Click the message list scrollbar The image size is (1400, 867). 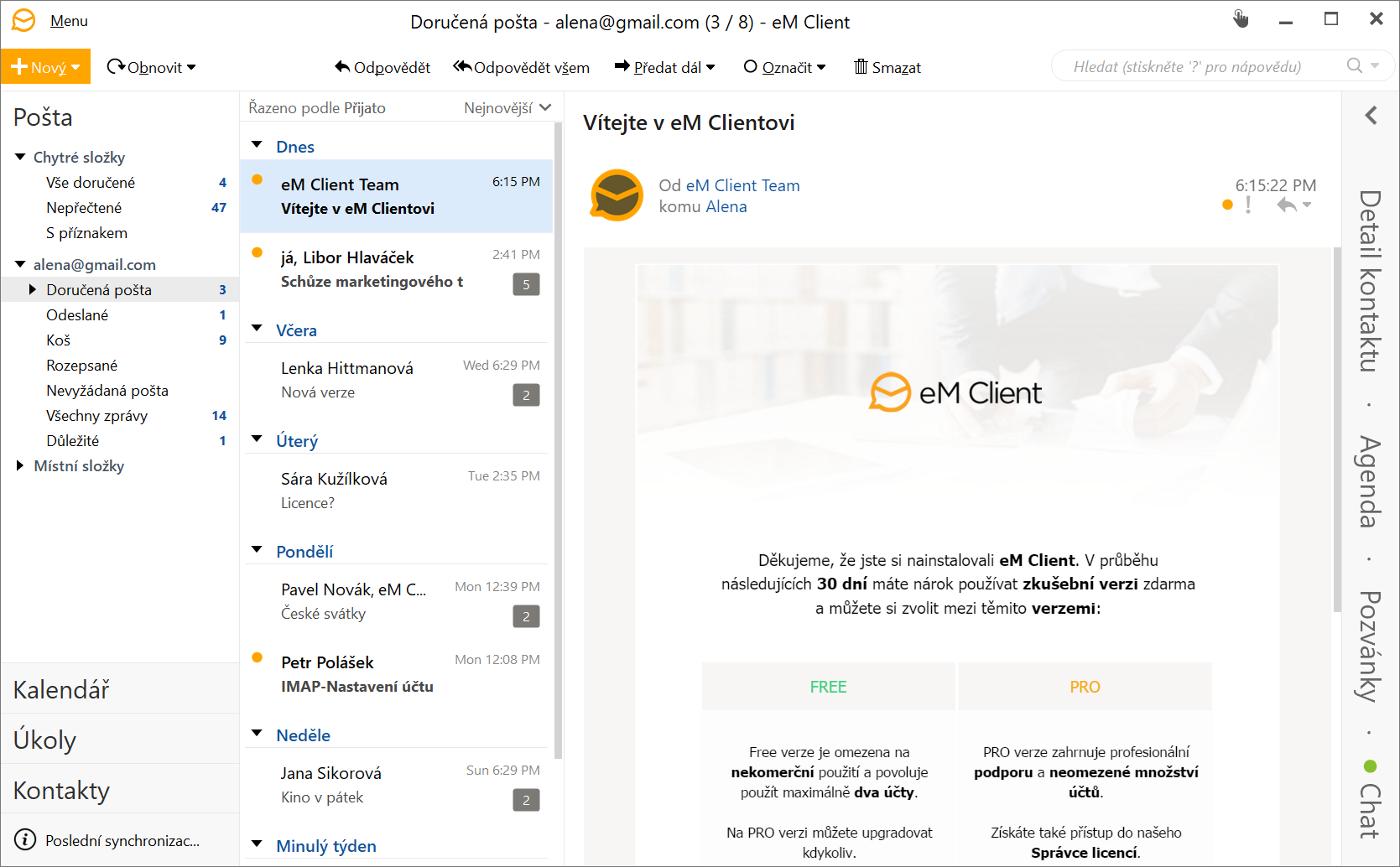(559, 441)
